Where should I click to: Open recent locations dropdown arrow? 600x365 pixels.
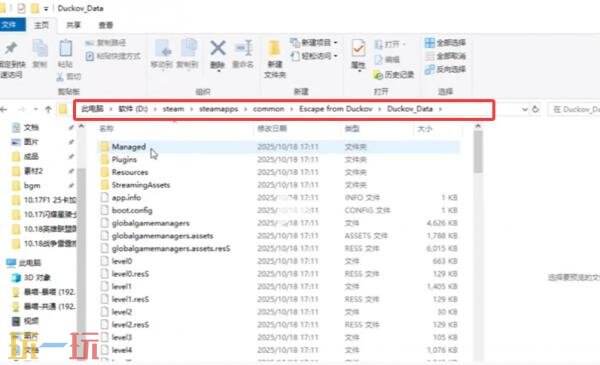(x=36, y=109)
